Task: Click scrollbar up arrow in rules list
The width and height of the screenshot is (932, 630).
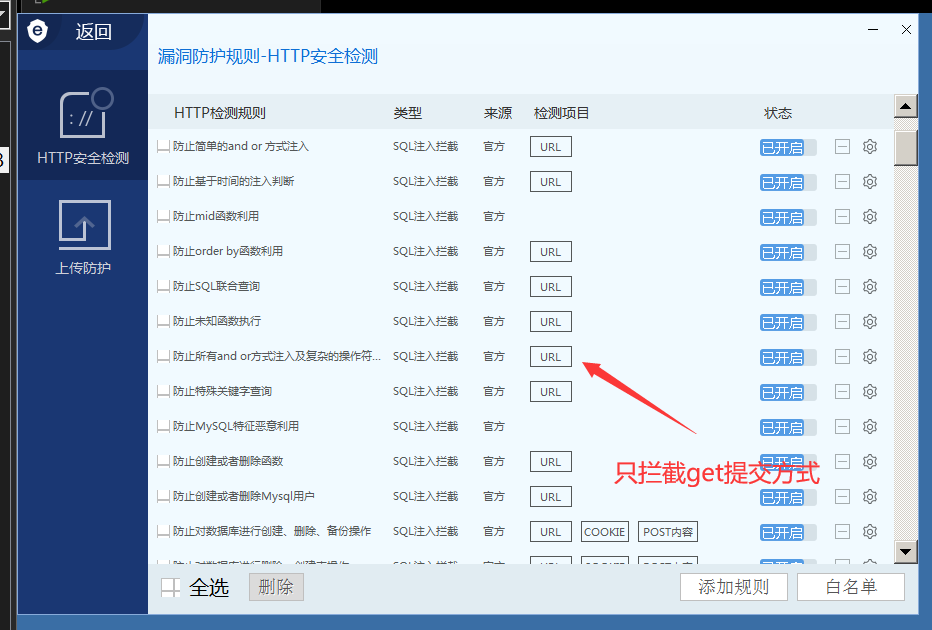Action: 906,107
